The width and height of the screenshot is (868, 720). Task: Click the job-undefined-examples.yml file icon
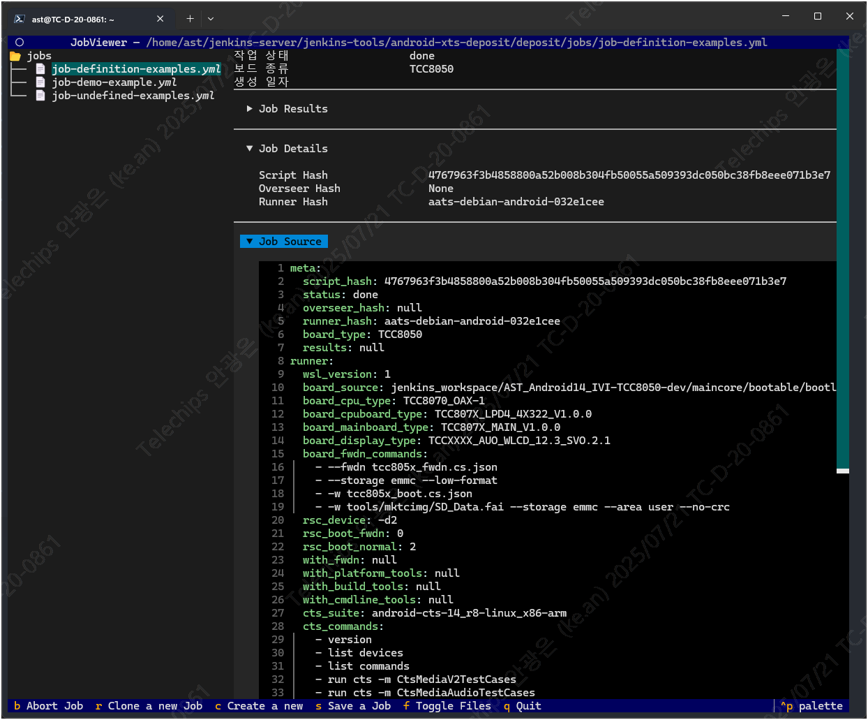point(41,96)
